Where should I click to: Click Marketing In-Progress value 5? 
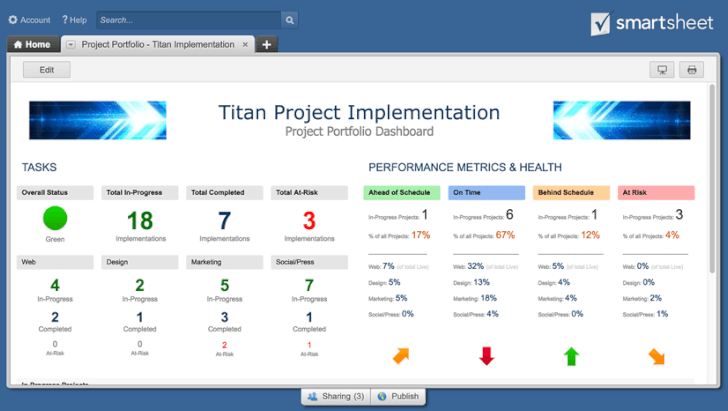224,285
